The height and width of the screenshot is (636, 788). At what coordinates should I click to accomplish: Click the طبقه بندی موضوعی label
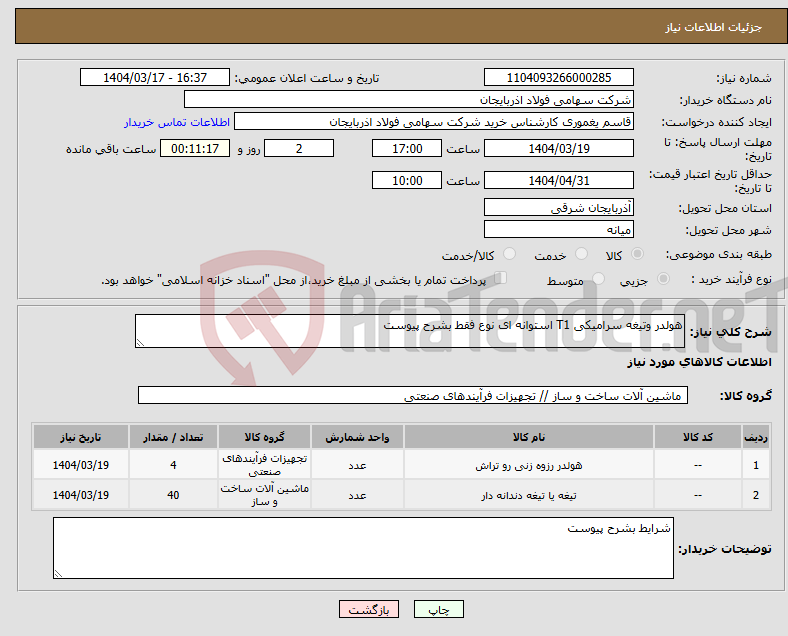pyautogui.click(x=719, y=254)
